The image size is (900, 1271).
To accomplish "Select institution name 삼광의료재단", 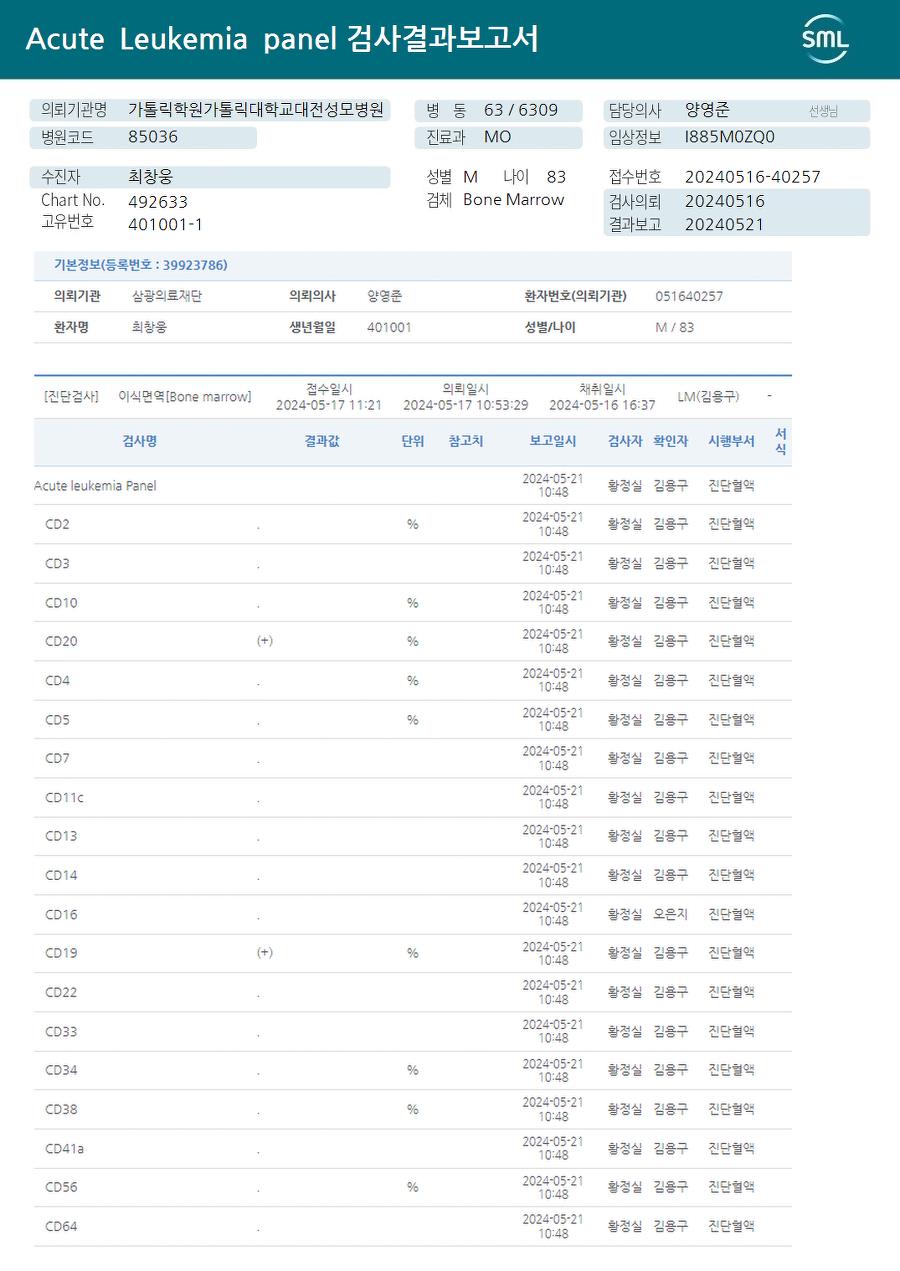I will pos(167,297).
